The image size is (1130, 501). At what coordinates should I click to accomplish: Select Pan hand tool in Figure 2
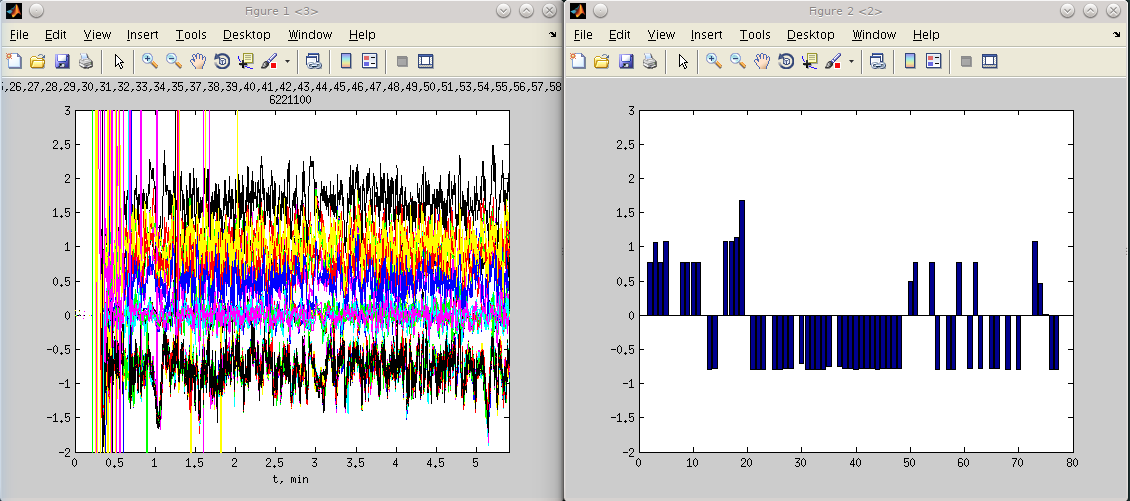(762, 61)
